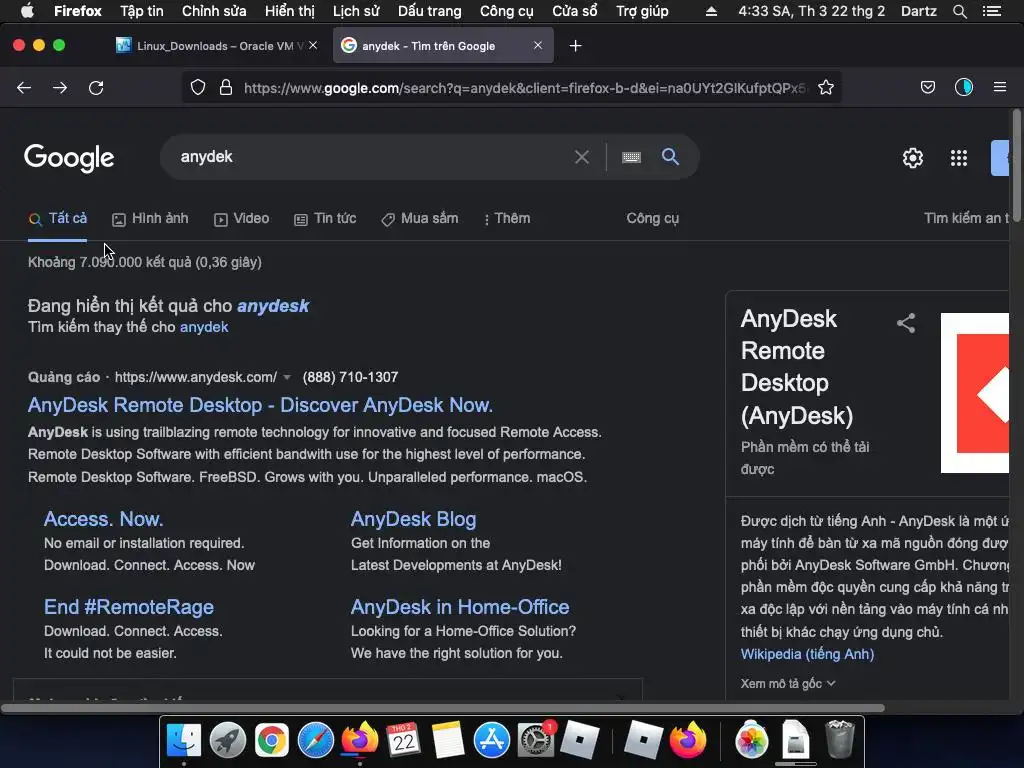Open the Apple menu
This screenshot has height=768, width=1024.
click(27, 10)
